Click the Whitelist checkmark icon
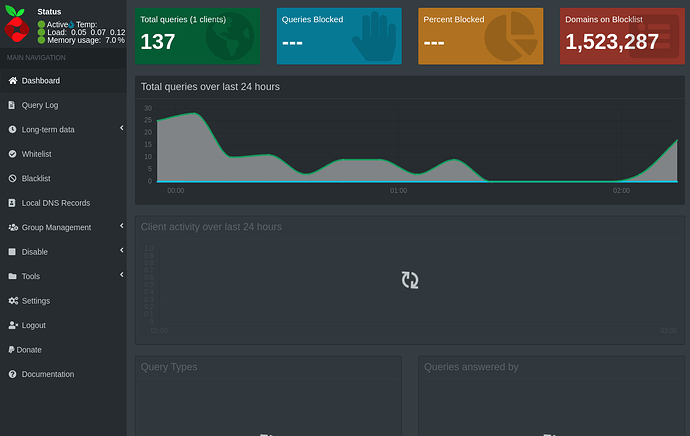Image resolution: width=690 pixels, height=436 pixels. click(12, 154)
